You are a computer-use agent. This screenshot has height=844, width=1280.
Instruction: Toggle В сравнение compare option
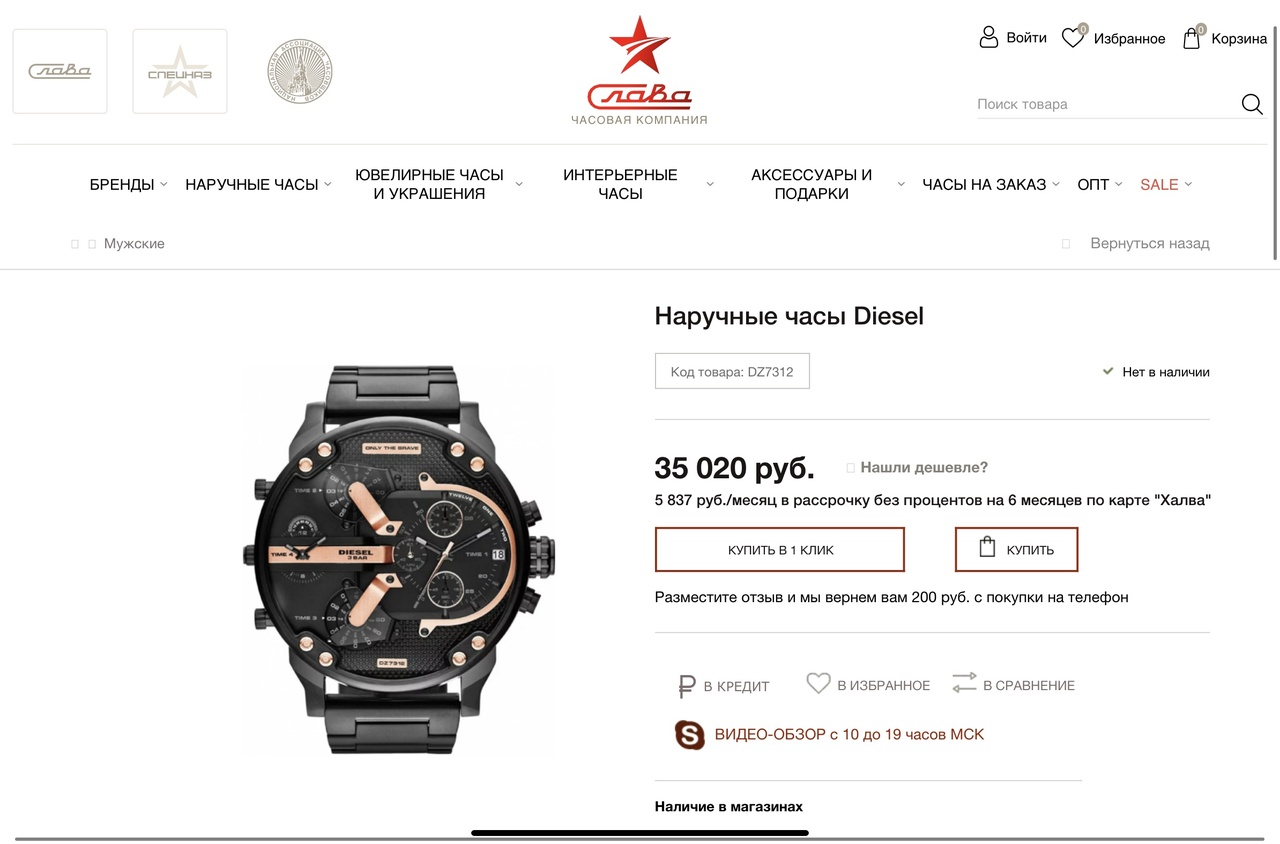point(1013,685)
